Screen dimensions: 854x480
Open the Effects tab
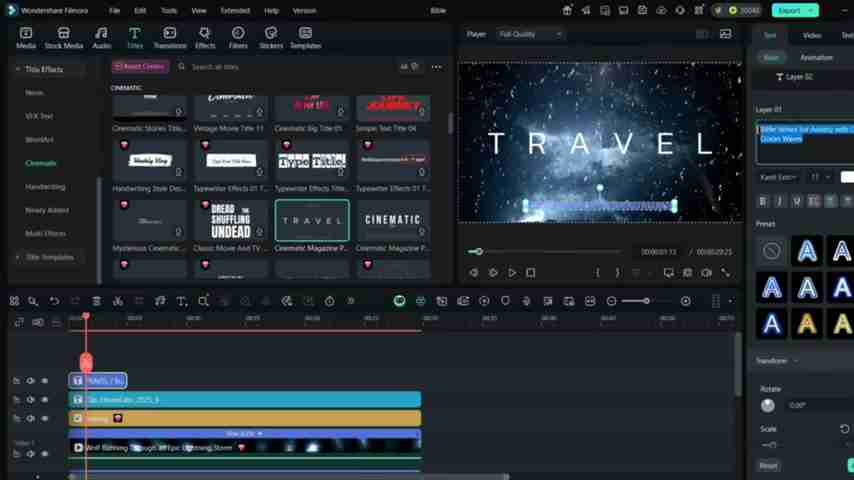205,38
